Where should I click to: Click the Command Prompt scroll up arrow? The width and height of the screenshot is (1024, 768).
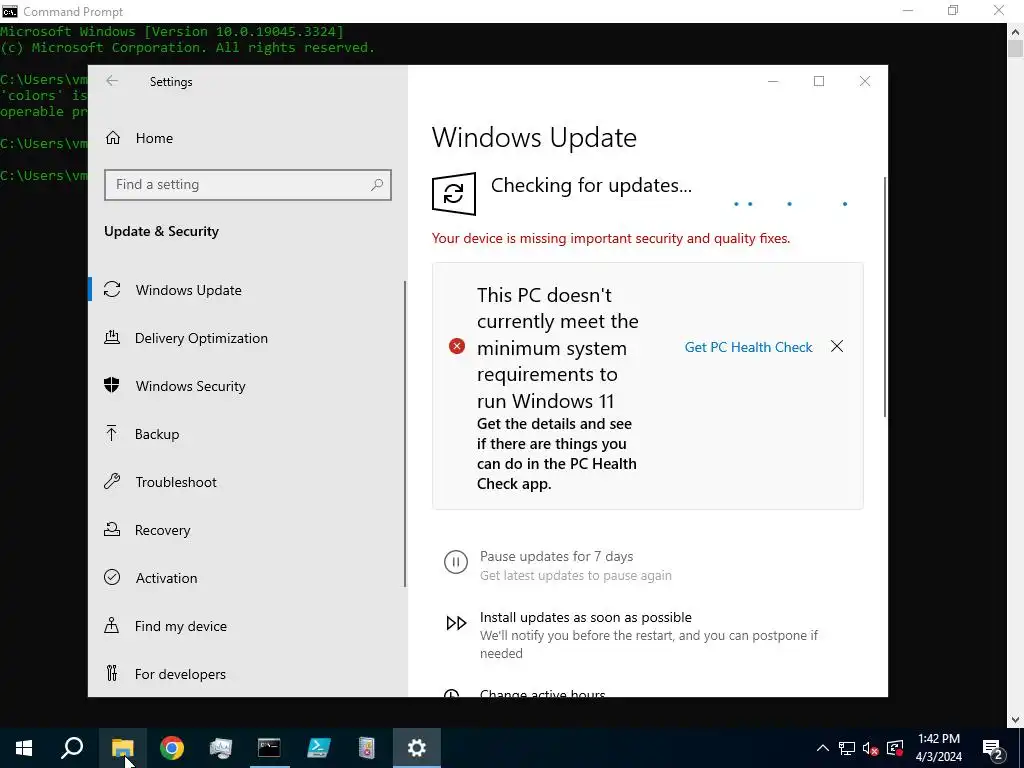1016,31
